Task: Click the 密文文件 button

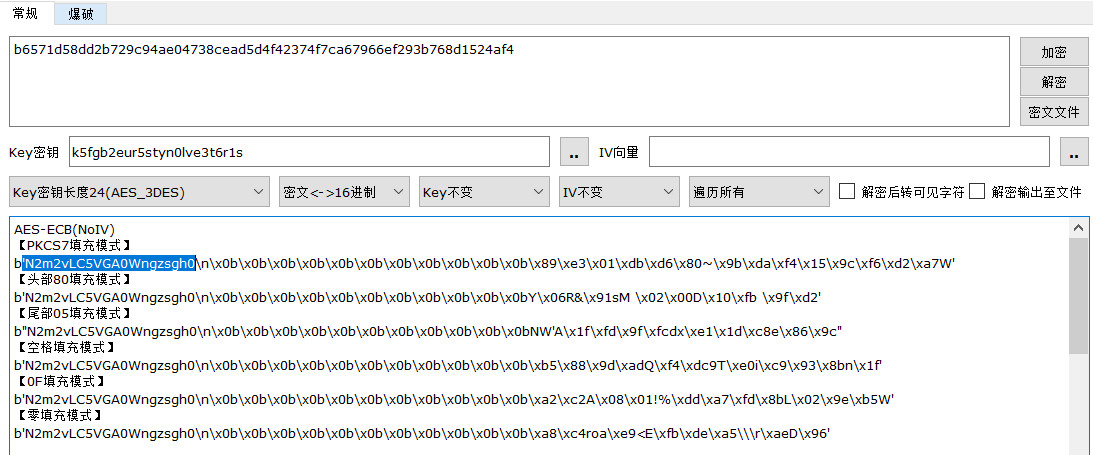Action: coord(1054,111)
